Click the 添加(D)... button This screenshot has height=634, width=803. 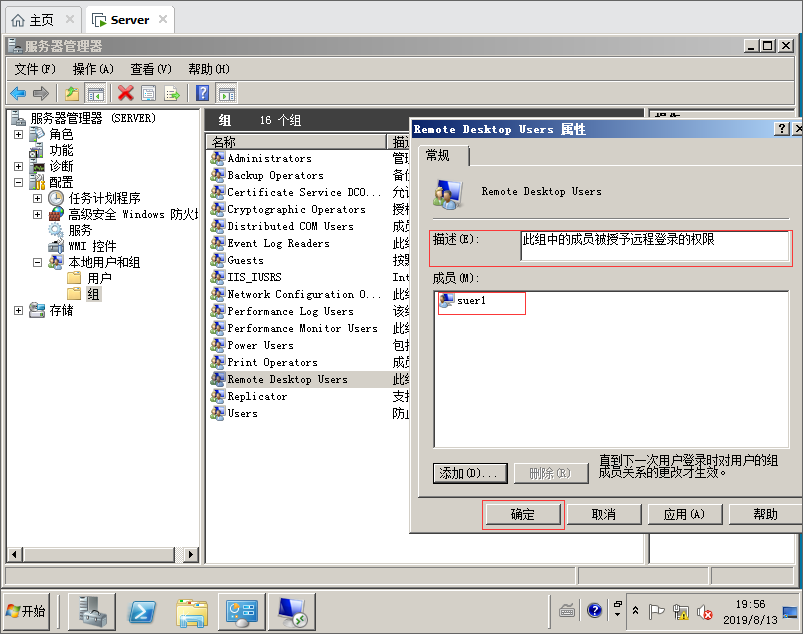(470, 473)
